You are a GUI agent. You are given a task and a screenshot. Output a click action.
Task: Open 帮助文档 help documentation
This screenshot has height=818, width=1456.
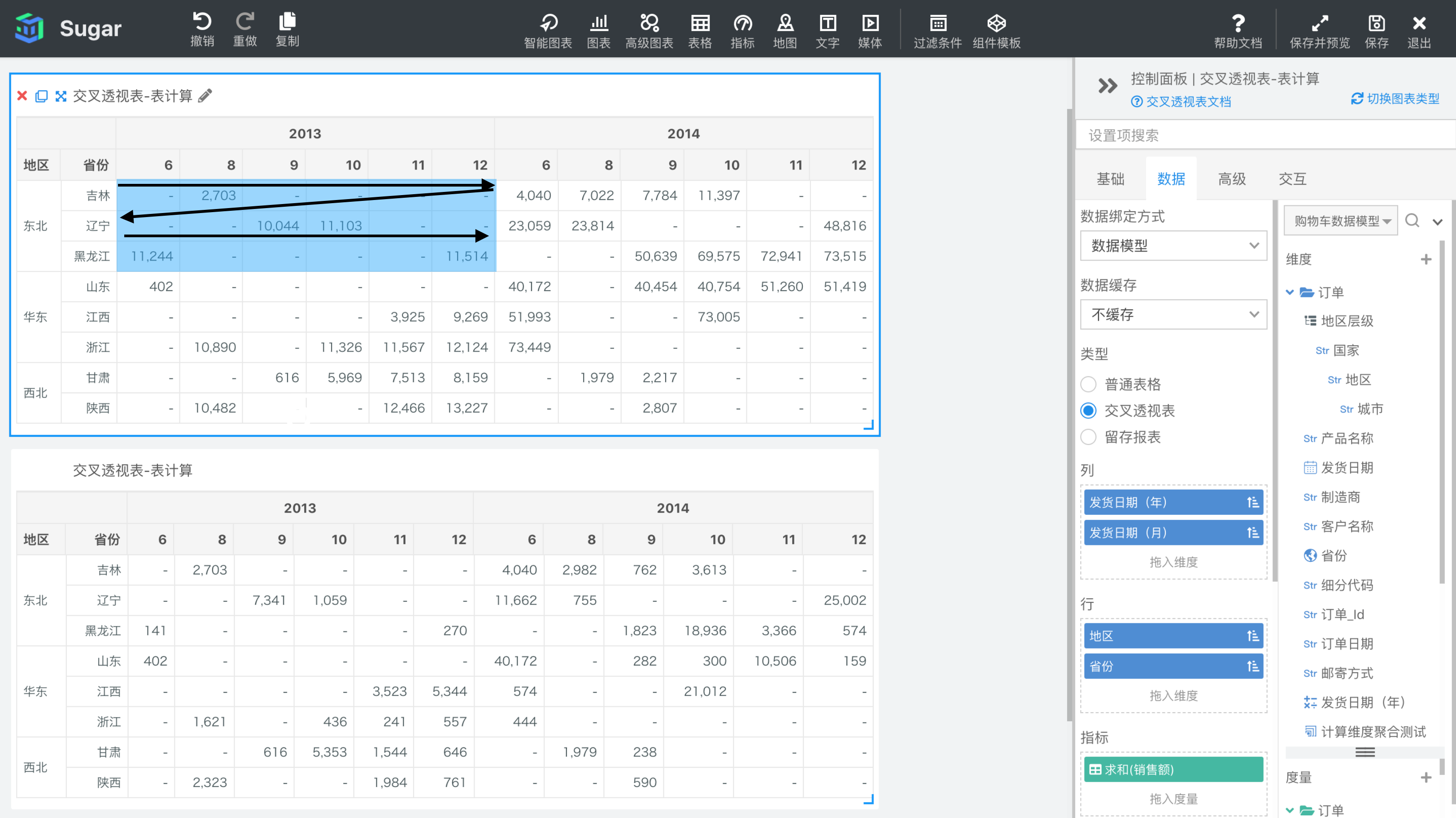point(1238,31)
